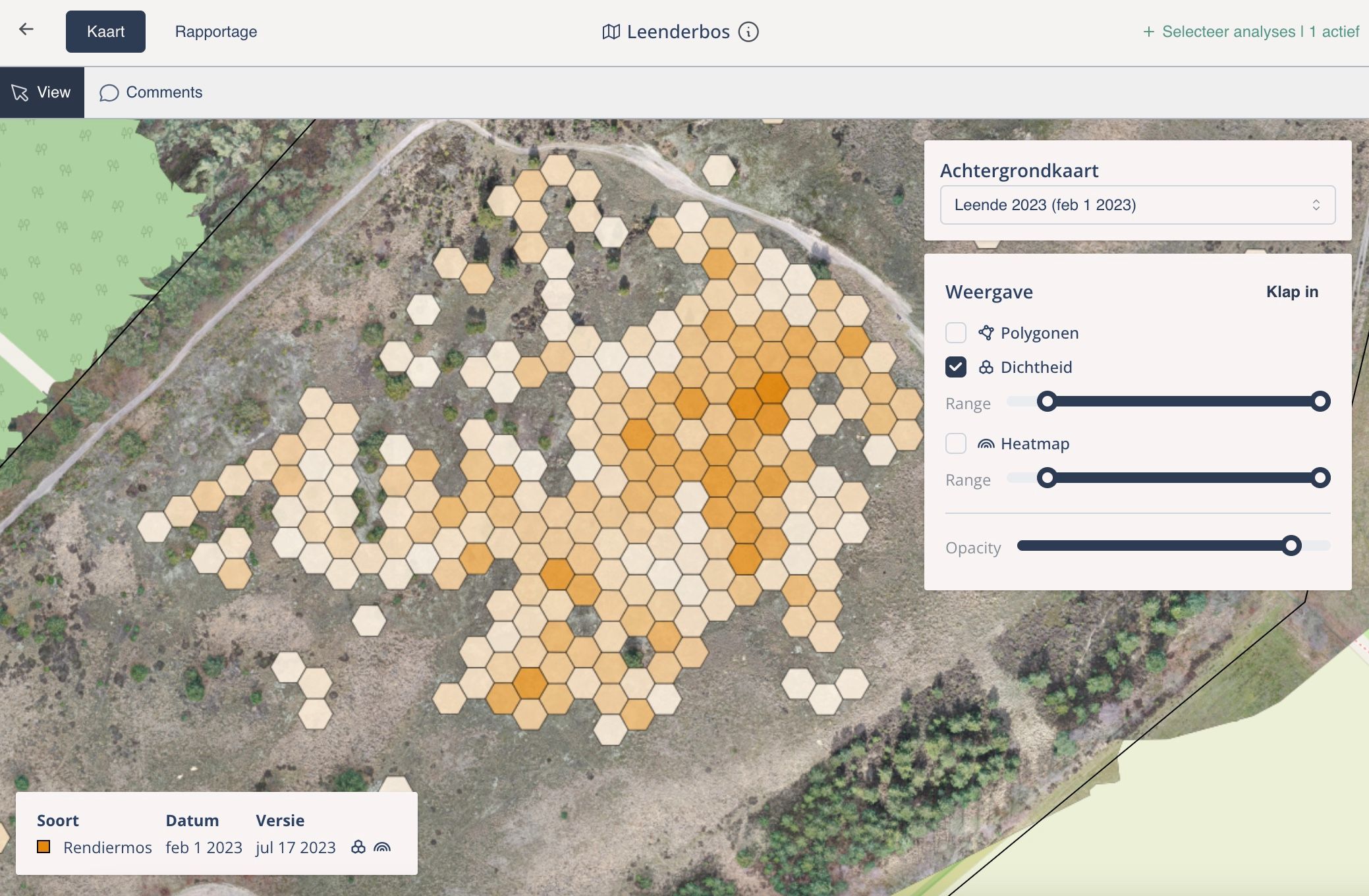Click the map icon beside Leenderbos title
The image size is (1369, 896).
tap(611, 32)
